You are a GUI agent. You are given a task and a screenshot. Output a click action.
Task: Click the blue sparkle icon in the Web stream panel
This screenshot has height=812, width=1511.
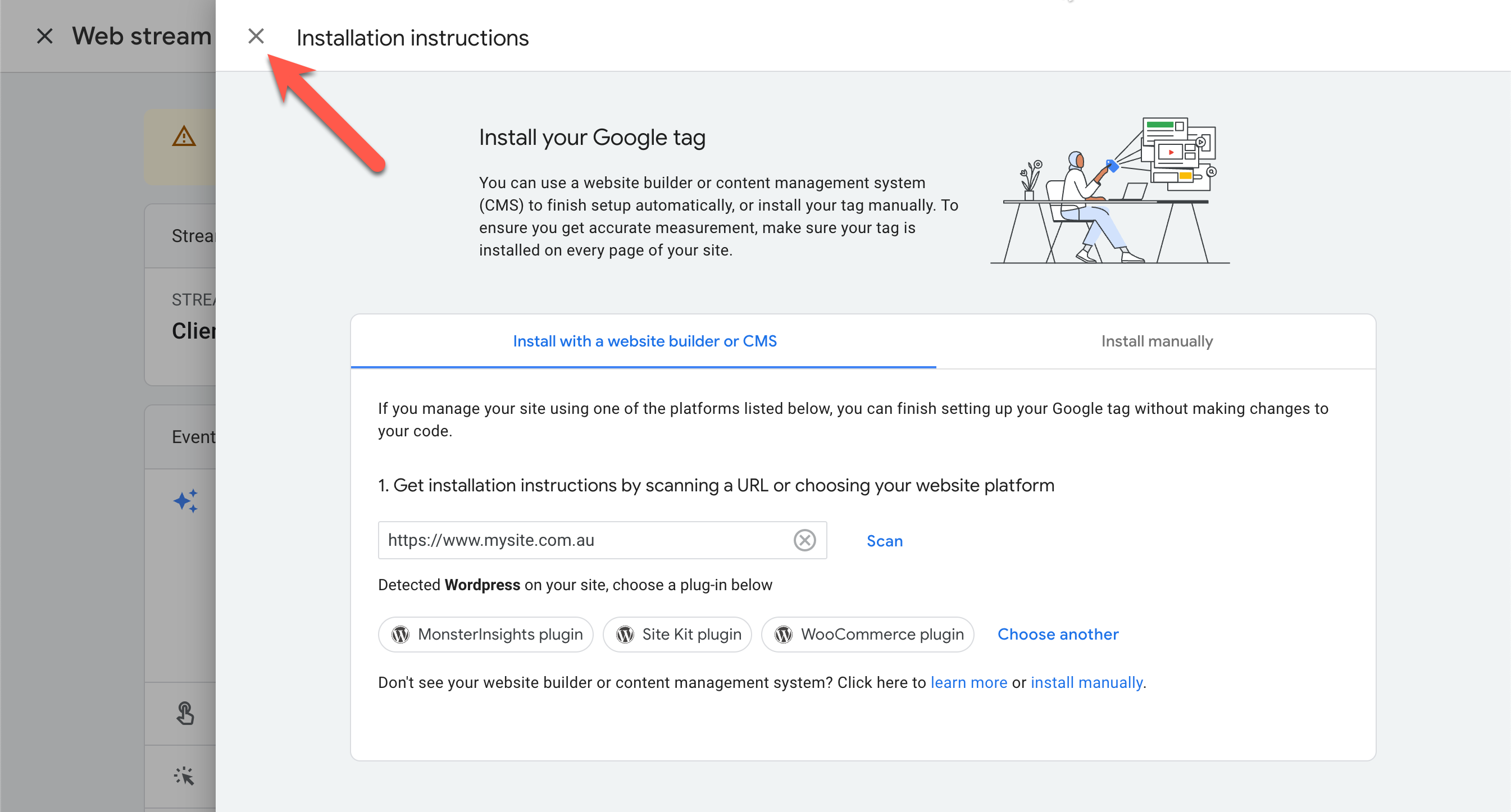click(186, 501)
